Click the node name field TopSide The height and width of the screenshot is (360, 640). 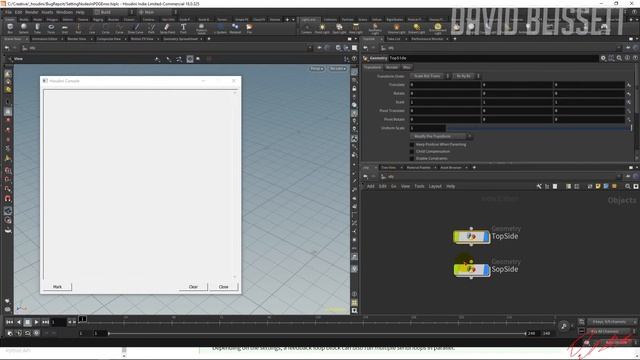pos(493,58)
